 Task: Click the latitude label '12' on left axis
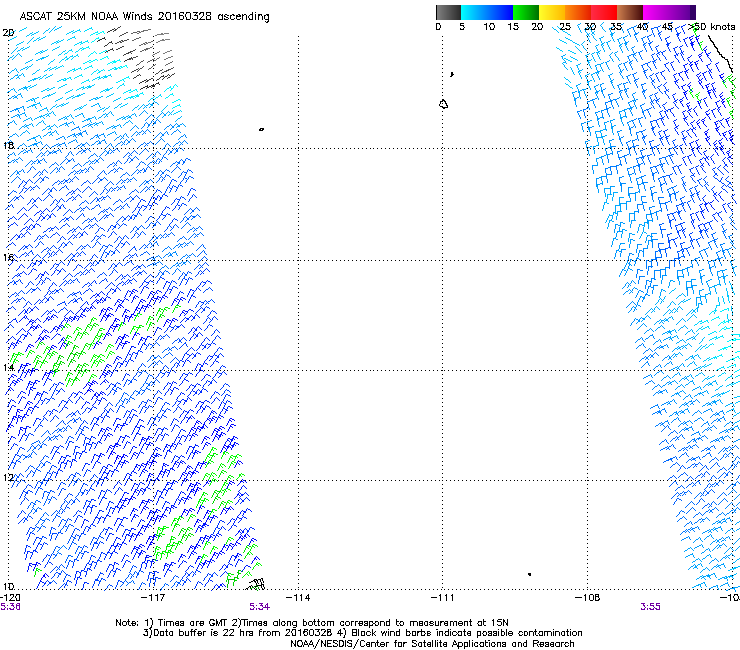[x=8, y=478]
